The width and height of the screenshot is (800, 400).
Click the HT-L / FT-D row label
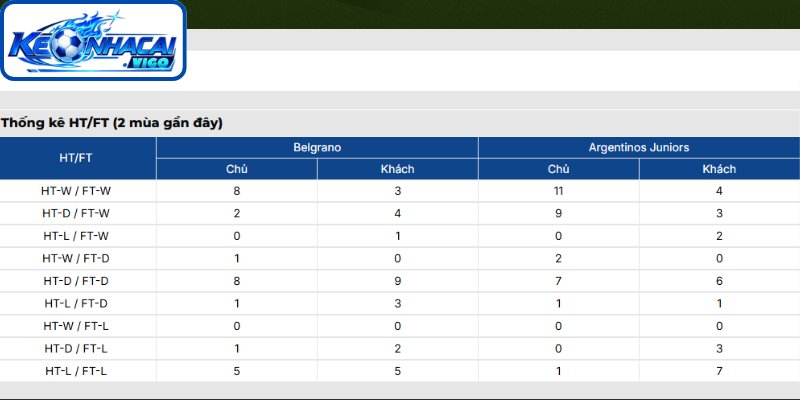click(x=76, y=303)
